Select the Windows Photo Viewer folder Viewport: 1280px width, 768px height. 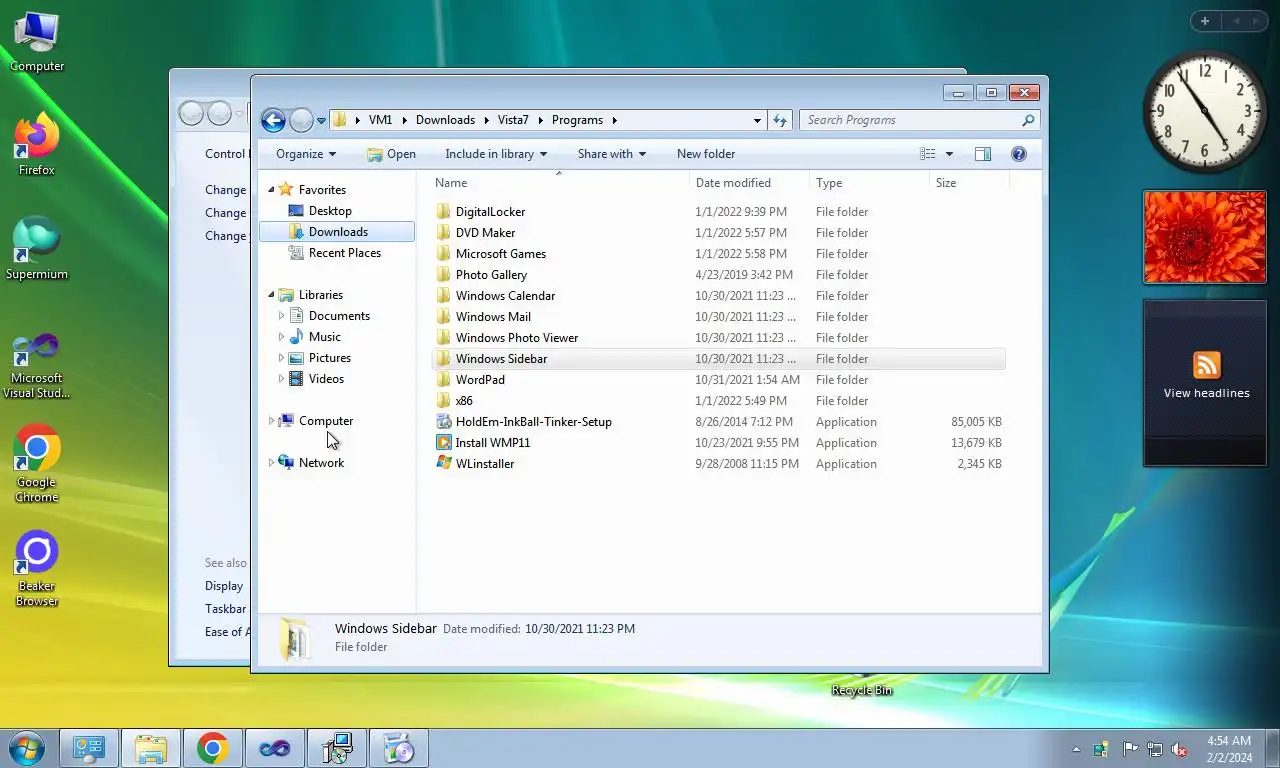pyautogui.click(x=719, y=338)
